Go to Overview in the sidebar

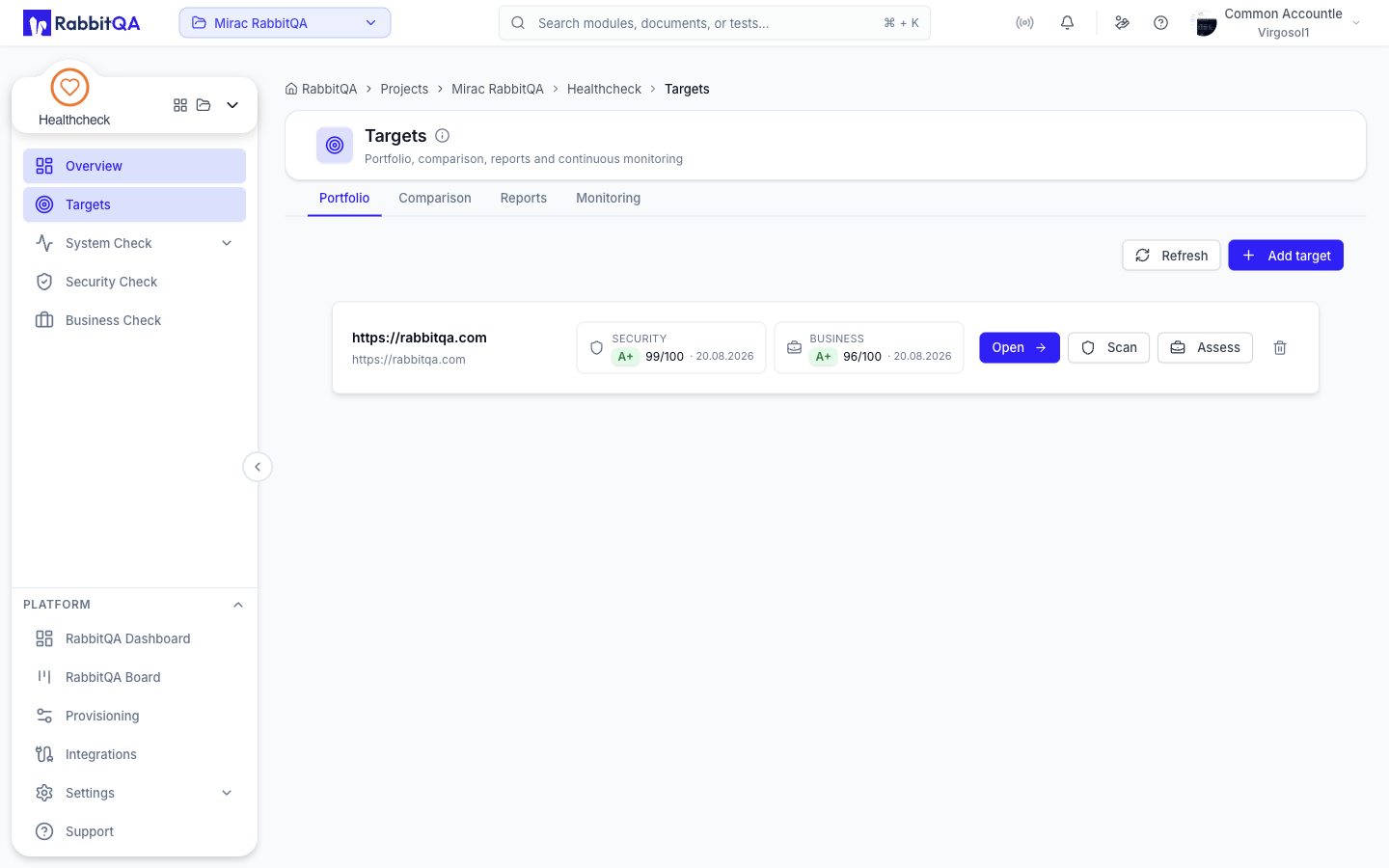point(134,166)
